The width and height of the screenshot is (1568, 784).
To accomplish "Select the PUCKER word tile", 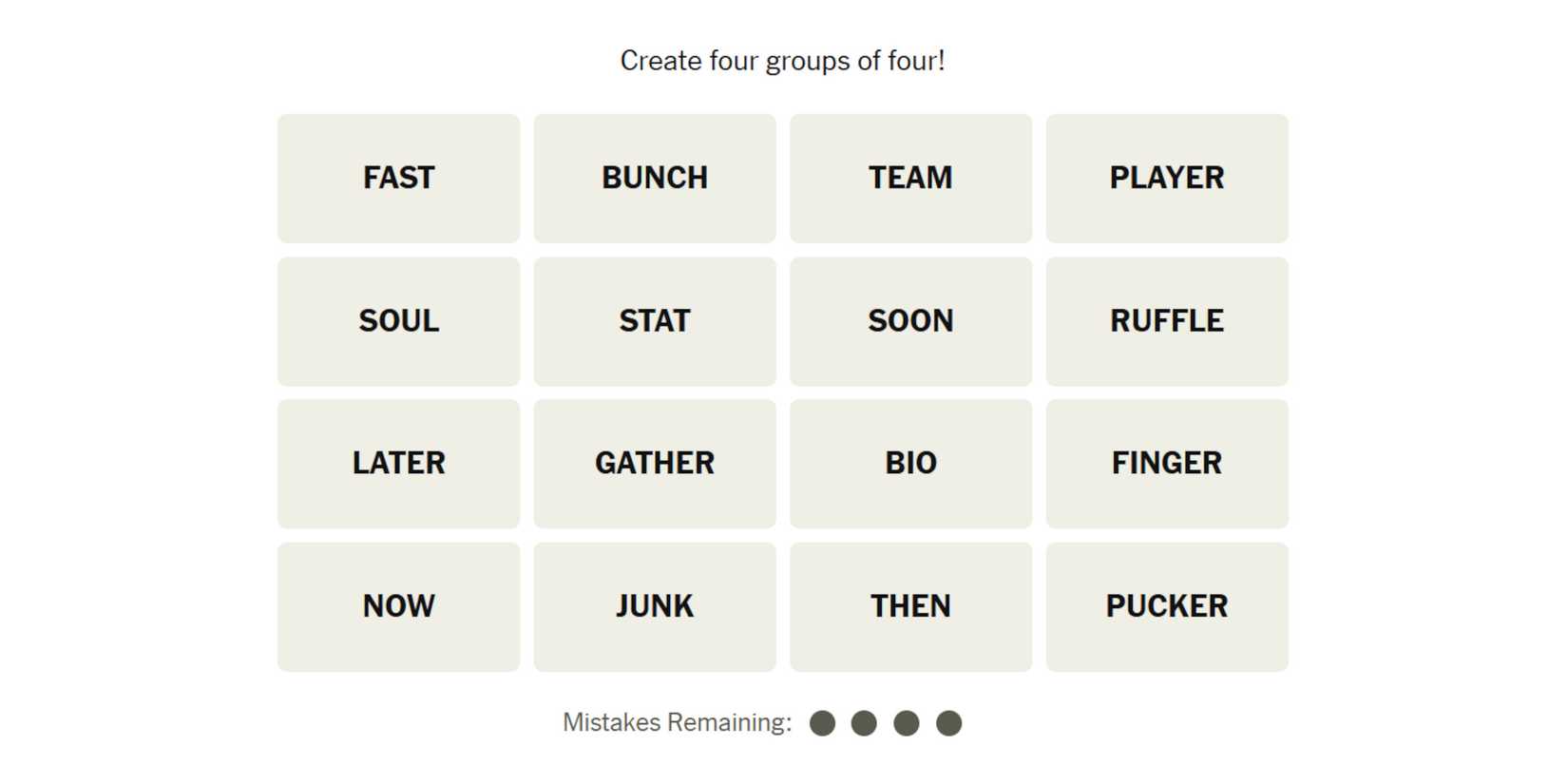I will click(x=1167, y=606).
